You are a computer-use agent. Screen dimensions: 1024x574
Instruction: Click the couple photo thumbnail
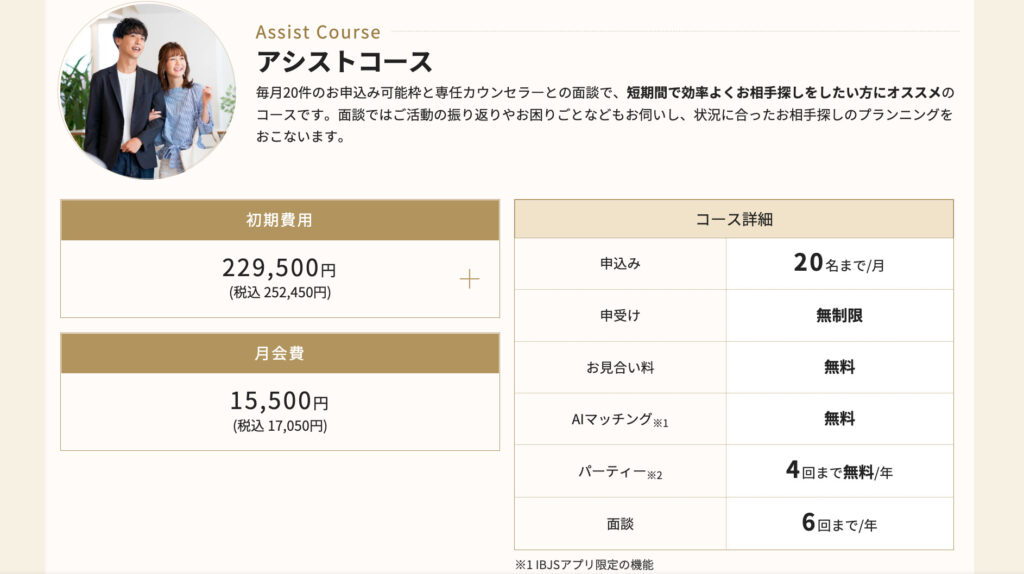pyautogui.click(x=148, y=93)
